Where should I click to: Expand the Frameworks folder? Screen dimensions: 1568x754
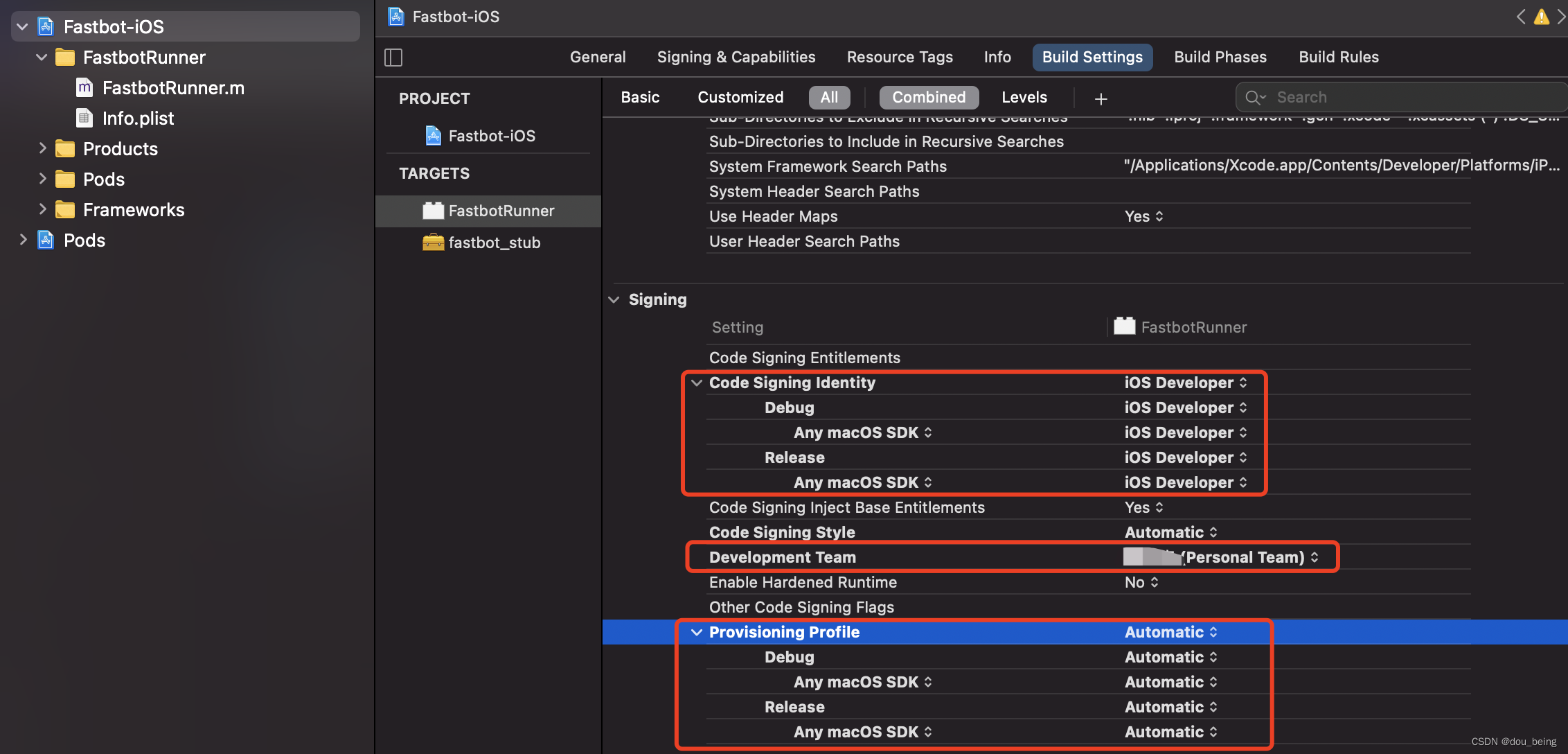42,209
